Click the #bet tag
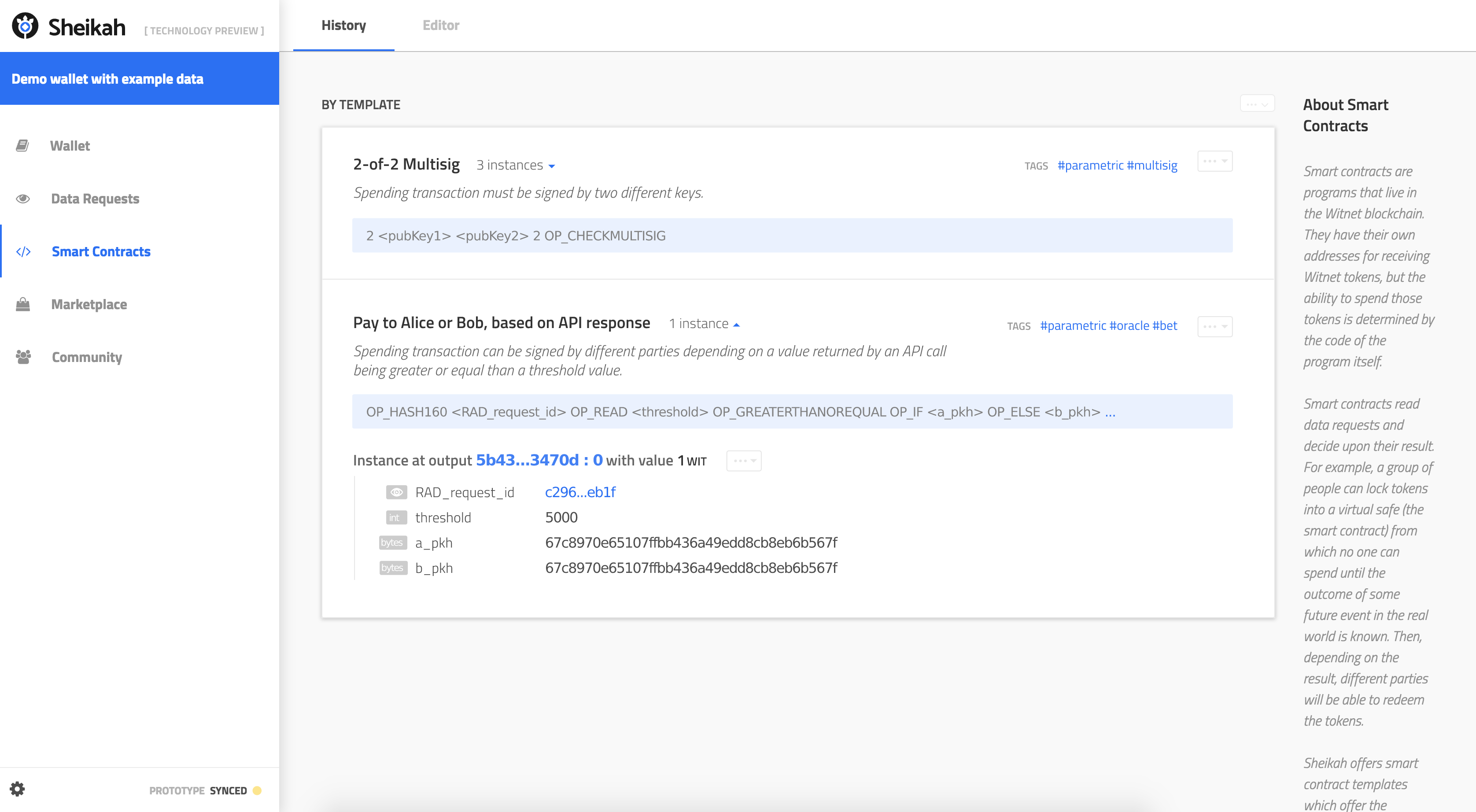1476x812 pixels. click(1165, 326)
